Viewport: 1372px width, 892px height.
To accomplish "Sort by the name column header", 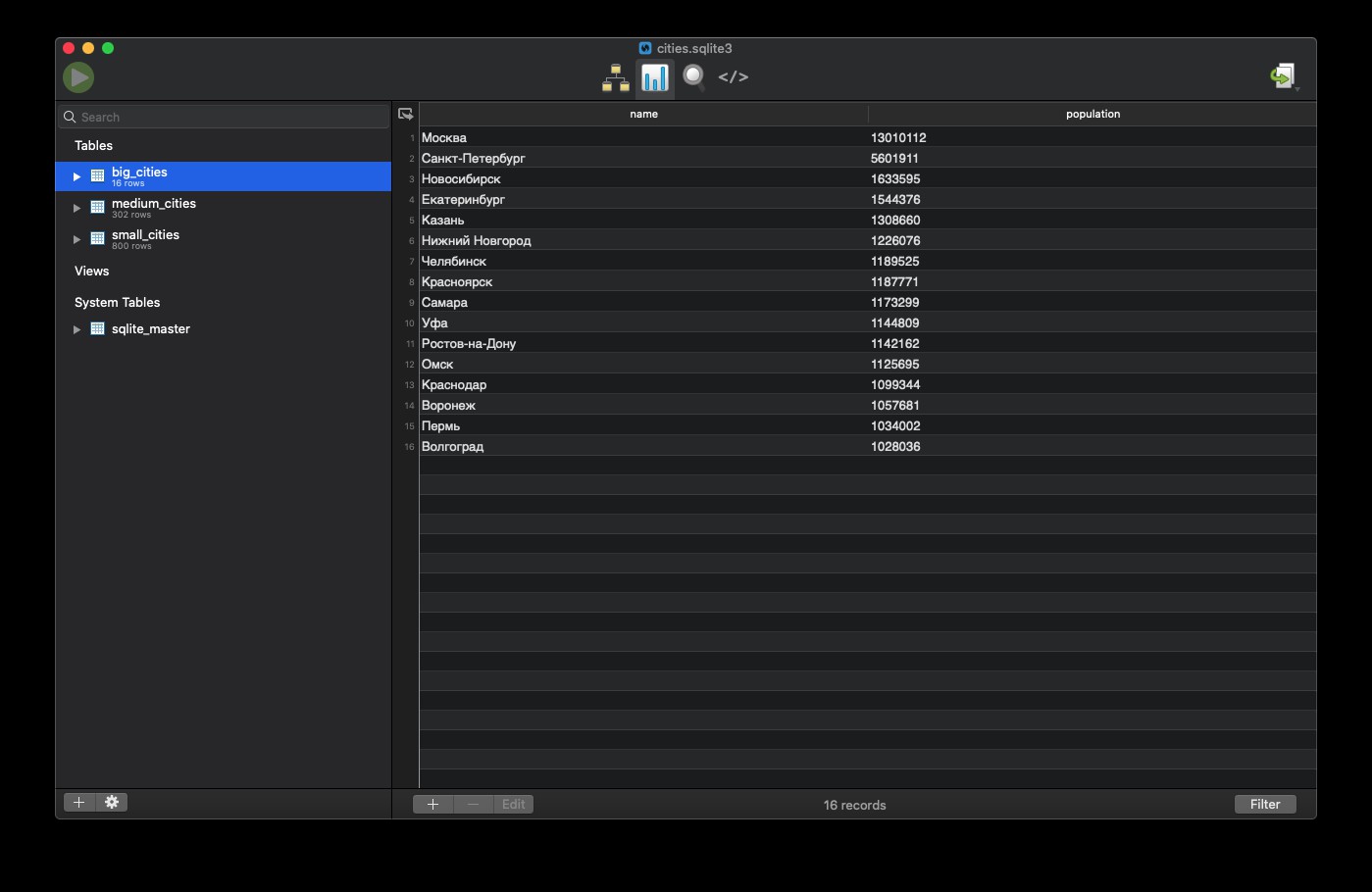I will click(x=643, y=114).
